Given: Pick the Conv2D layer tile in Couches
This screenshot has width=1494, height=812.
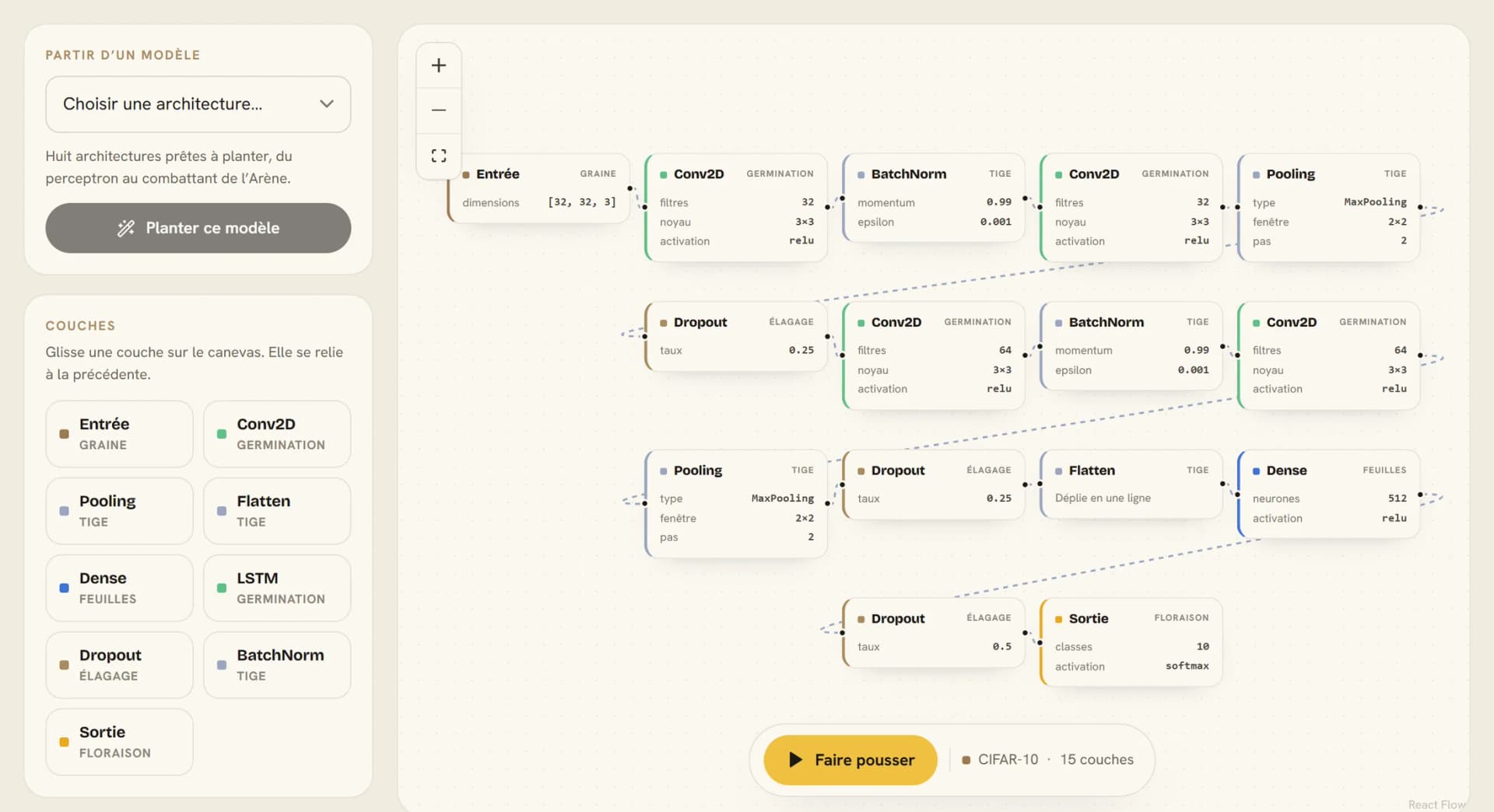Looking at the screenshot, I should (277, 434).
